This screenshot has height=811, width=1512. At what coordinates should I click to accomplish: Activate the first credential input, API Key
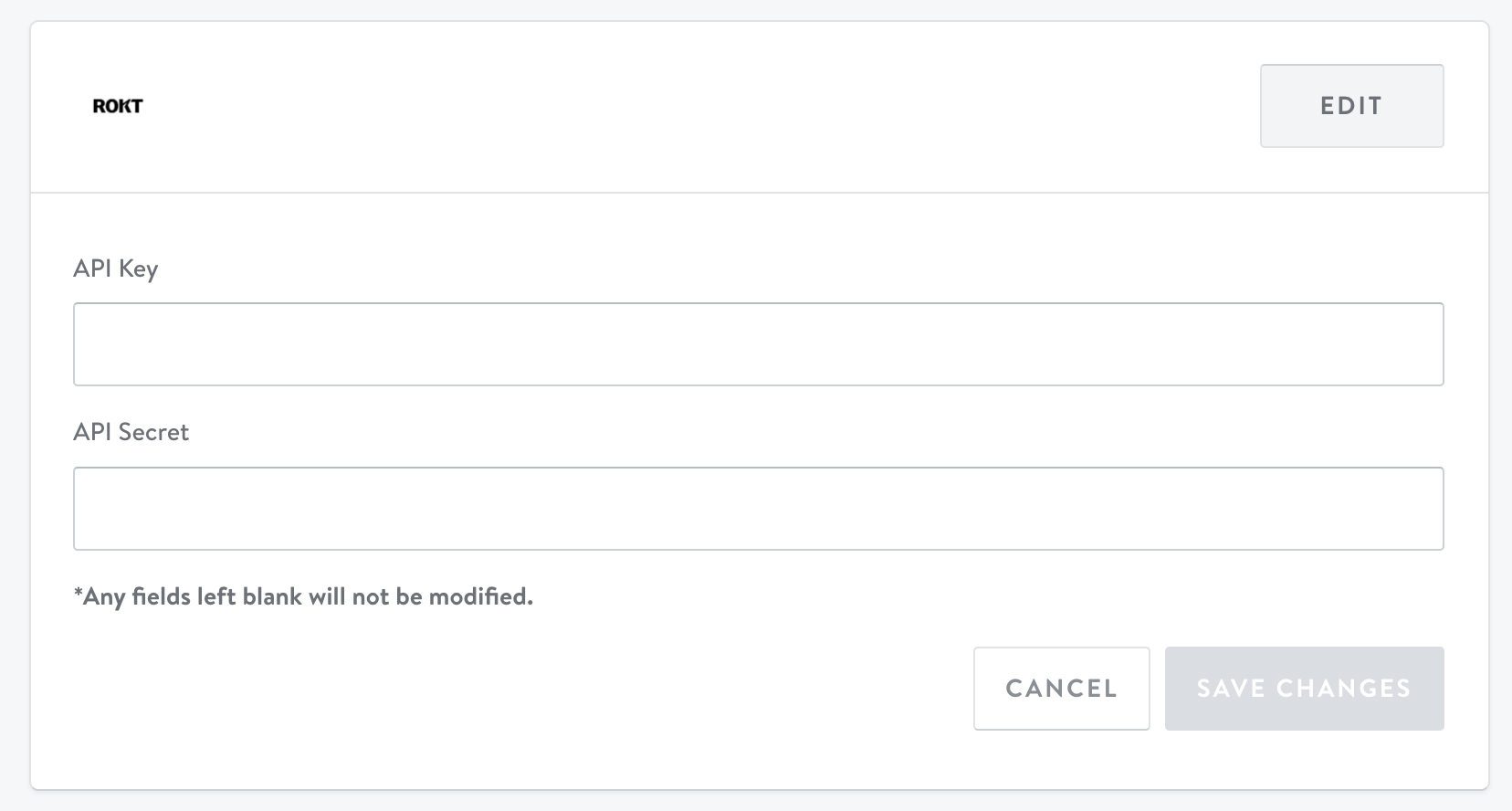coord(758,344)
